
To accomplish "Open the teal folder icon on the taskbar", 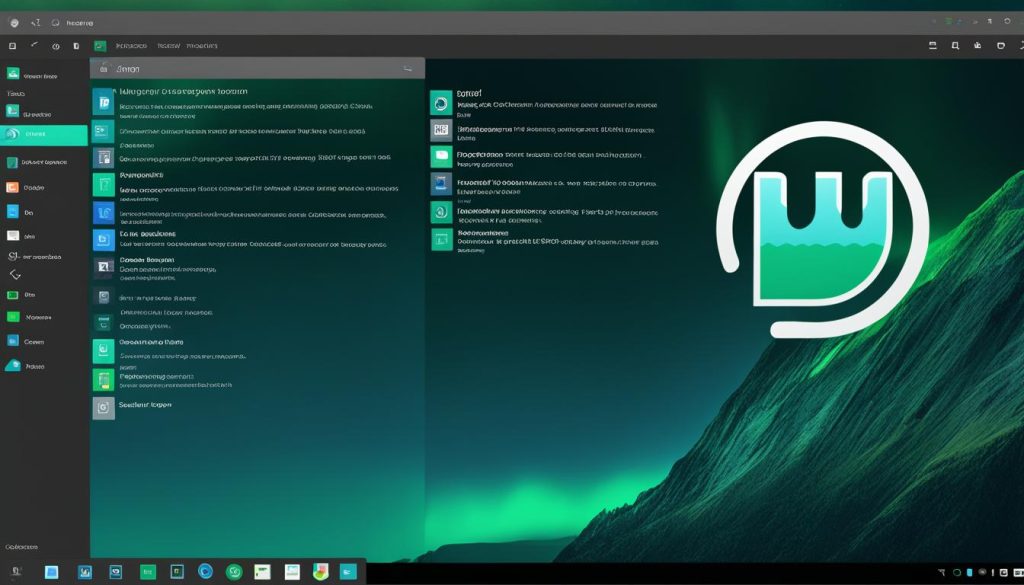I will coord(349,572).
